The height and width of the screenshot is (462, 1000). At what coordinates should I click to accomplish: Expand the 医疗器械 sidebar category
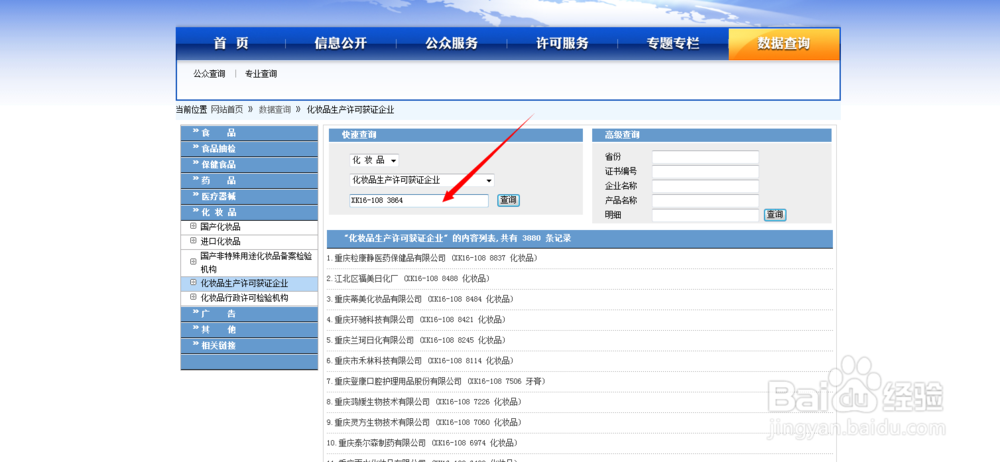click(249, 197)
